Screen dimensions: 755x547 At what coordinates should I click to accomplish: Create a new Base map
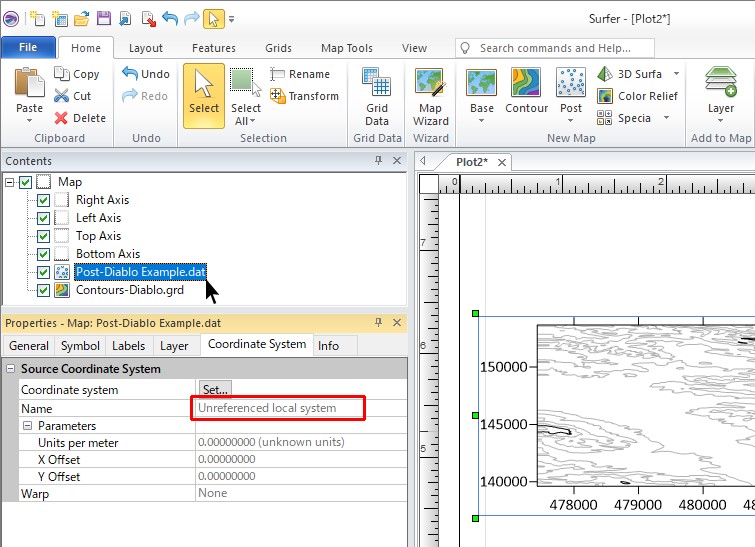click(x=482, y=90)
